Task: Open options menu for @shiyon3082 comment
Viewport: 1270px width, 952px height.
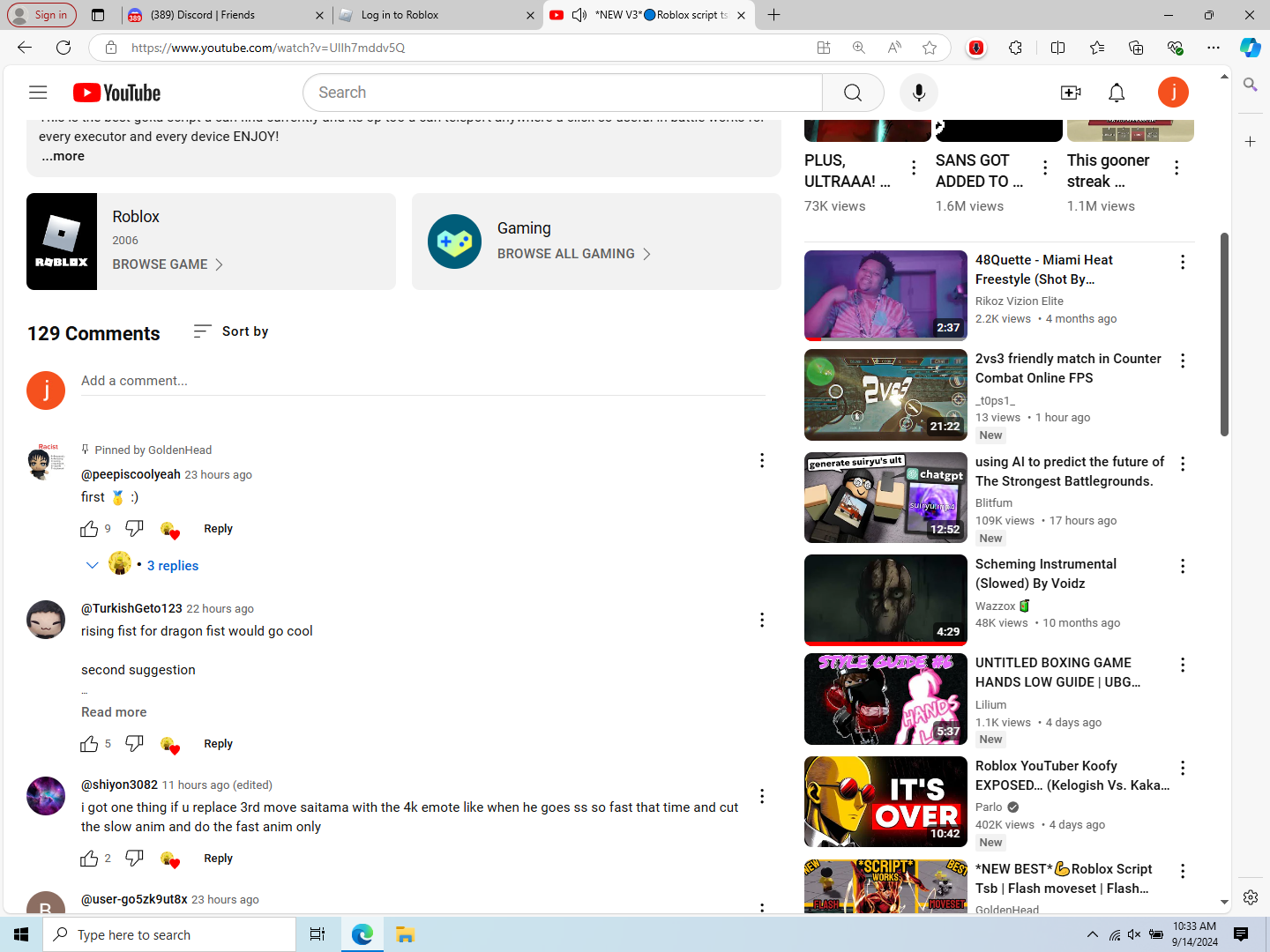Action: [x=762, y=796]
